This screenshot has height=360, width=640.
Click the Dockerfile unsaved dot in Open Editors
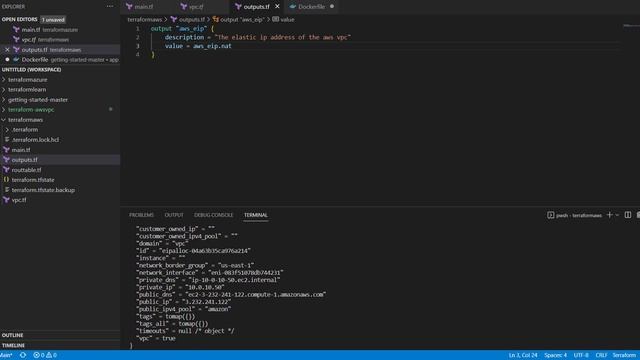(x=7, y=60)
